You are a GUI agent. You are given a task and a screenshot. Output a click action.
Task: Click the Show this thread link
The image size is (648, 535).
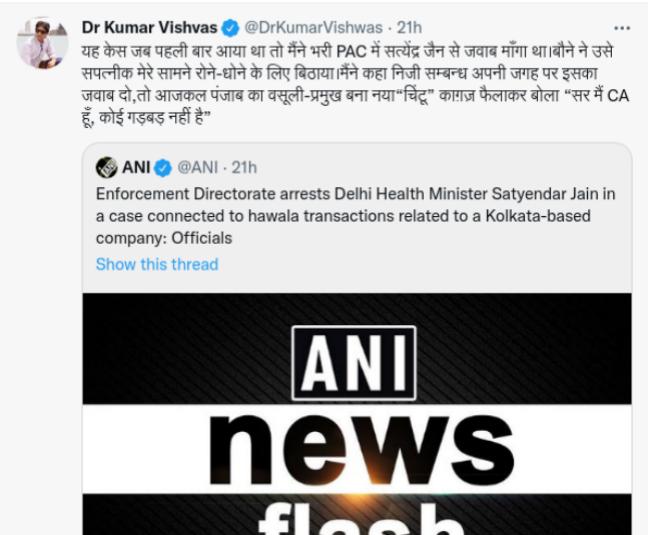point(157,264)
